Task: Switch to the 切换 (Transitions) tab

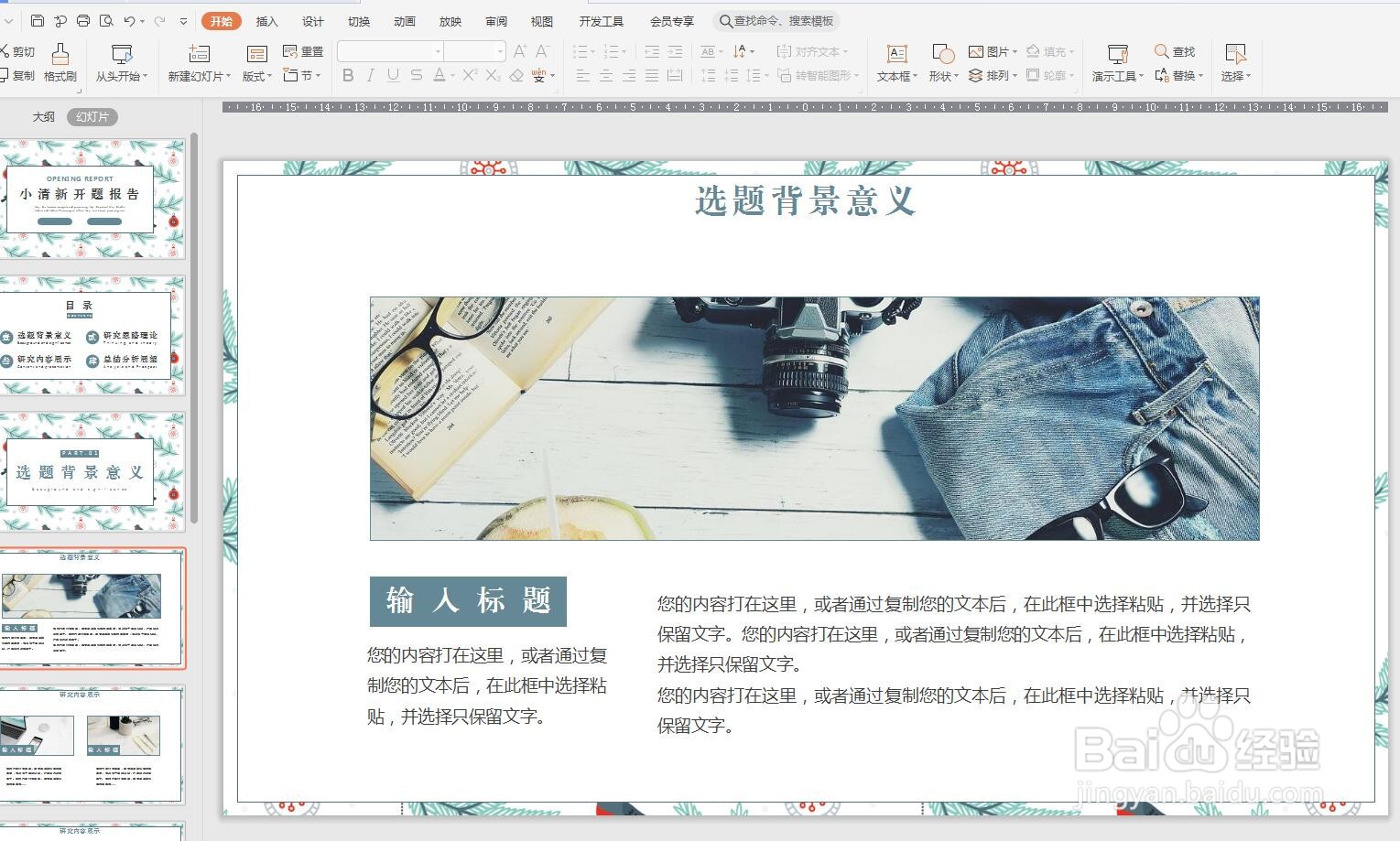Action: (359, 21)
